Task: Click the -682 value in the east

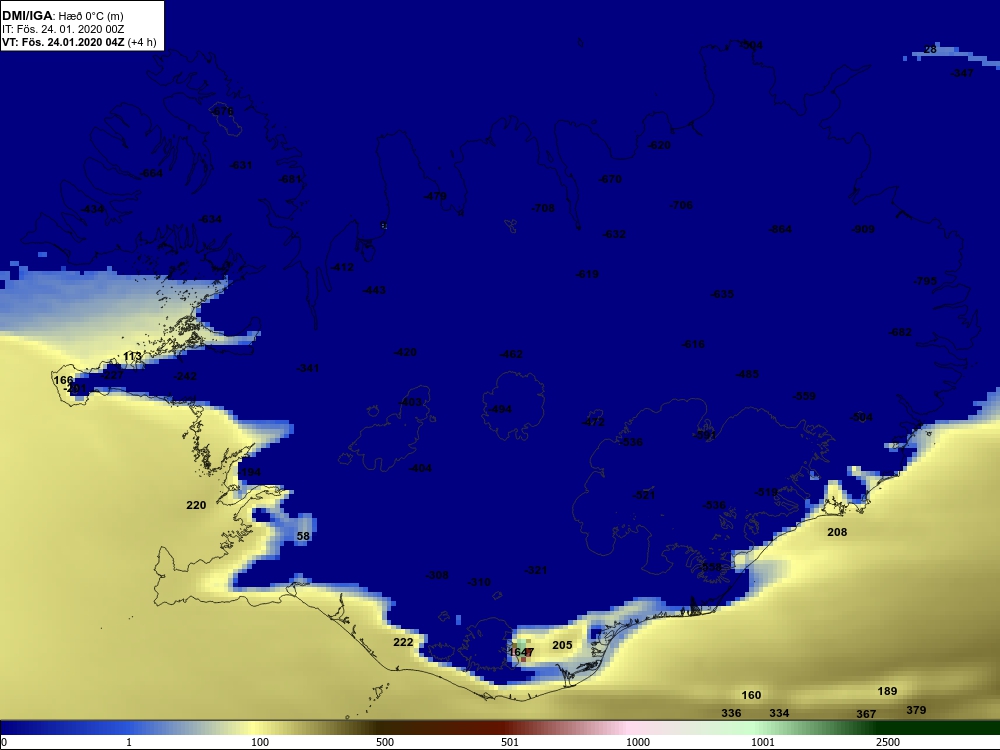Action: (x=900, y=332)
